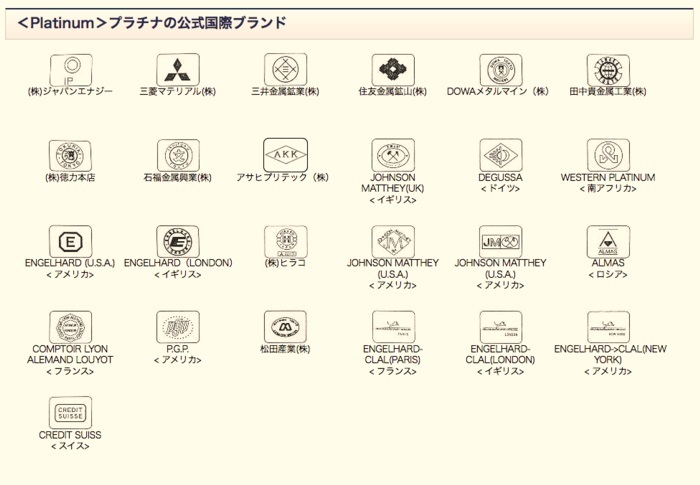700x485 pixels.
Task: Click the Engelhard-CLAL (London) logo
Action: (x=501, y=327)
